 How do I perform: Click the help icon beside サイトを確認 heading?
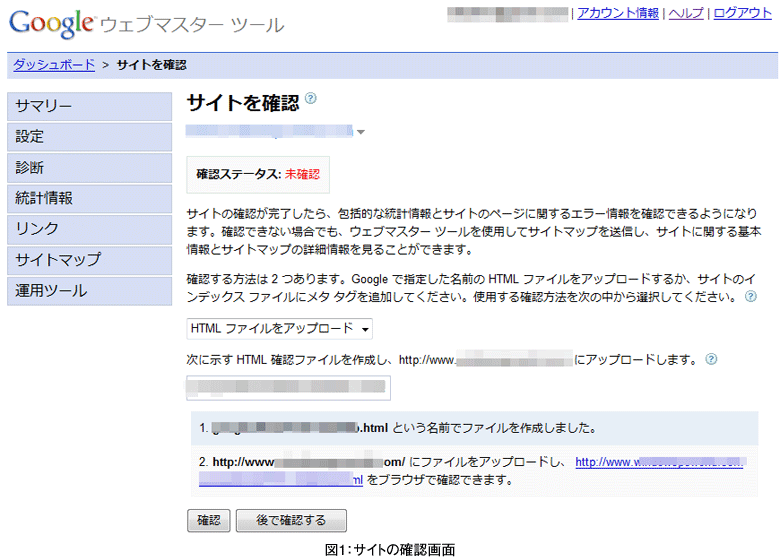coord(310,98)
